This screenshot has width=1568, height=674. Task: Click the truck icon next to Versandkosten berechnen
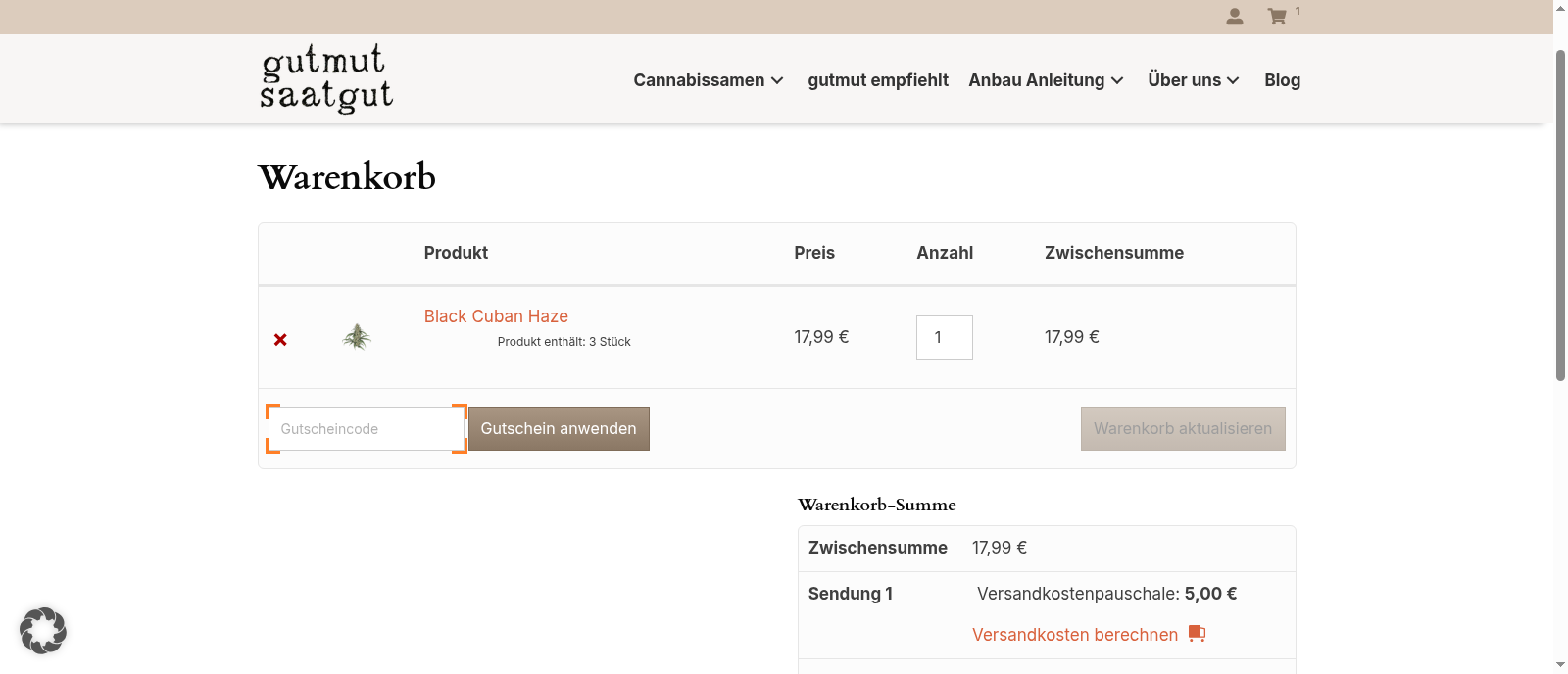point(1197,634)
